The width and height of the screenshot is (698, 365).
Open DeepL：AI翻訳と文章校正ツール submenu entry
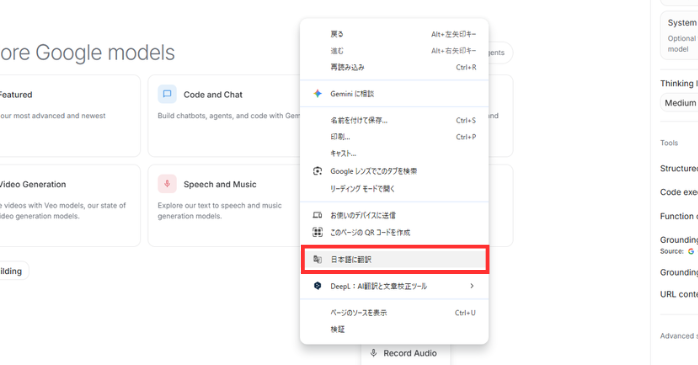[x=394, y=286]
